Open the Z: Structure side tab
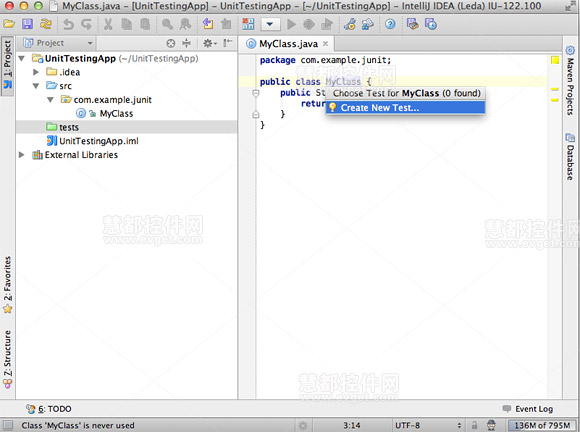 7,360
